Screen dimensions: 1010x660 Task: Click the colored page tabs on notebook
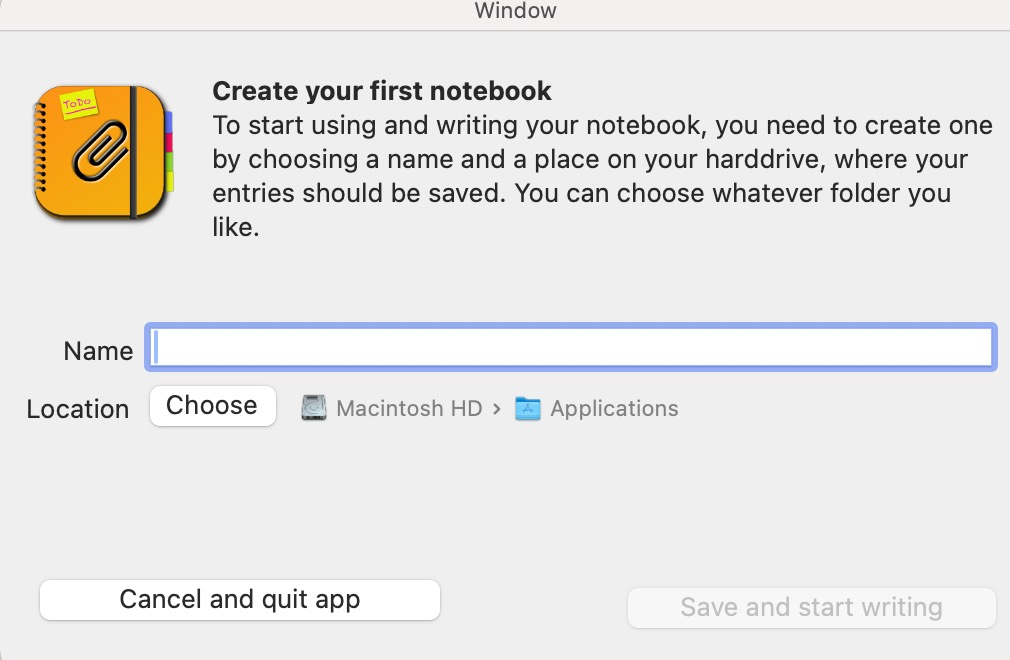point(169,151)
